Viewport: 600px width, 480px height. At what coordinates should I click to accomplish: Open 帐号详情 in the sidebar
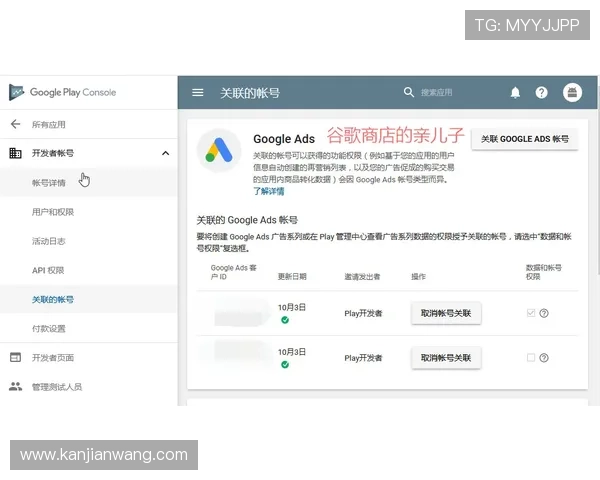[x=49, y=183]
